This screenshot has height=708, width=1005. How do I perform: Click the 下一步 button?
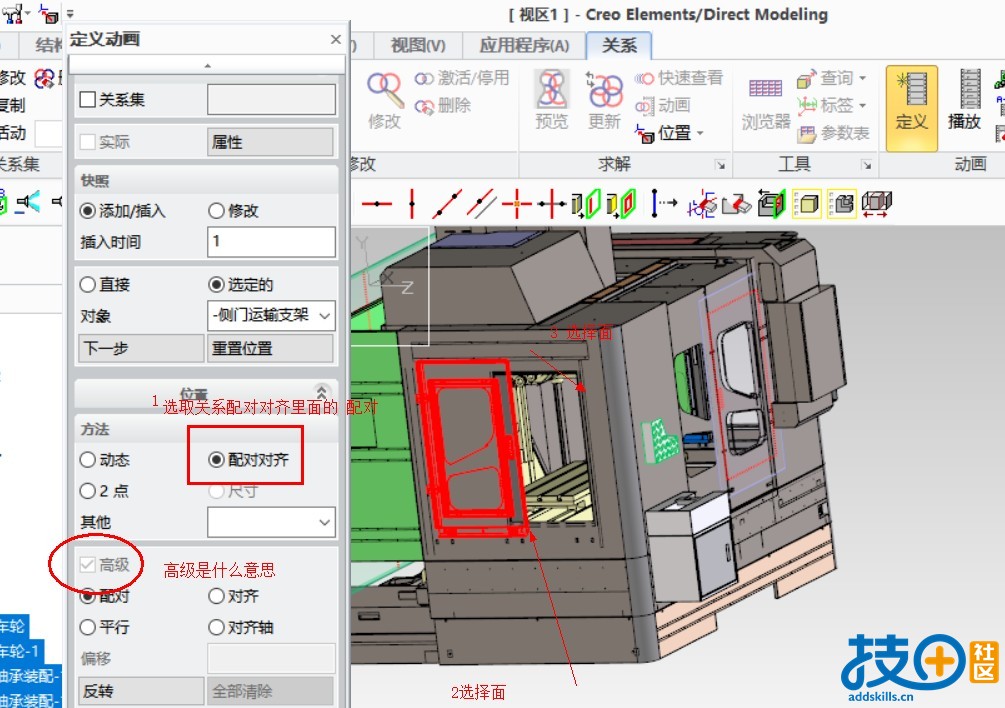click(141, 349)
